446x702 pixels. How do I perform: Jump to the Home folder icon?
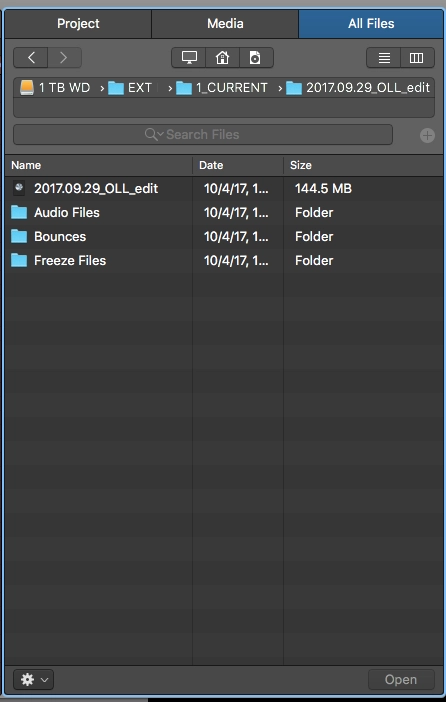(x=223, y=58)
